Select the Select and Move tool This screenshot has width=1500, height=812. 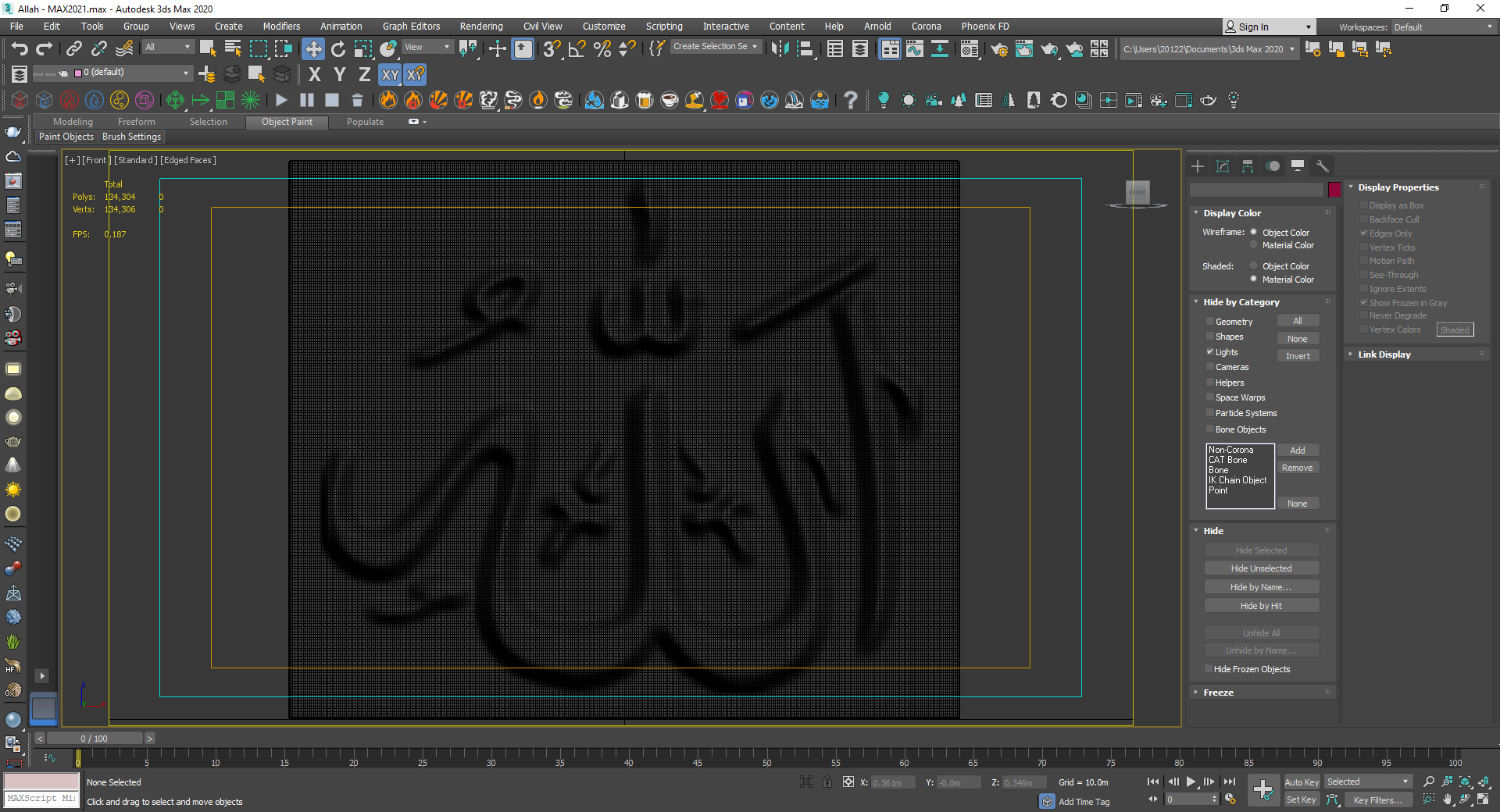pyautogui.click(x=312, y=49)
